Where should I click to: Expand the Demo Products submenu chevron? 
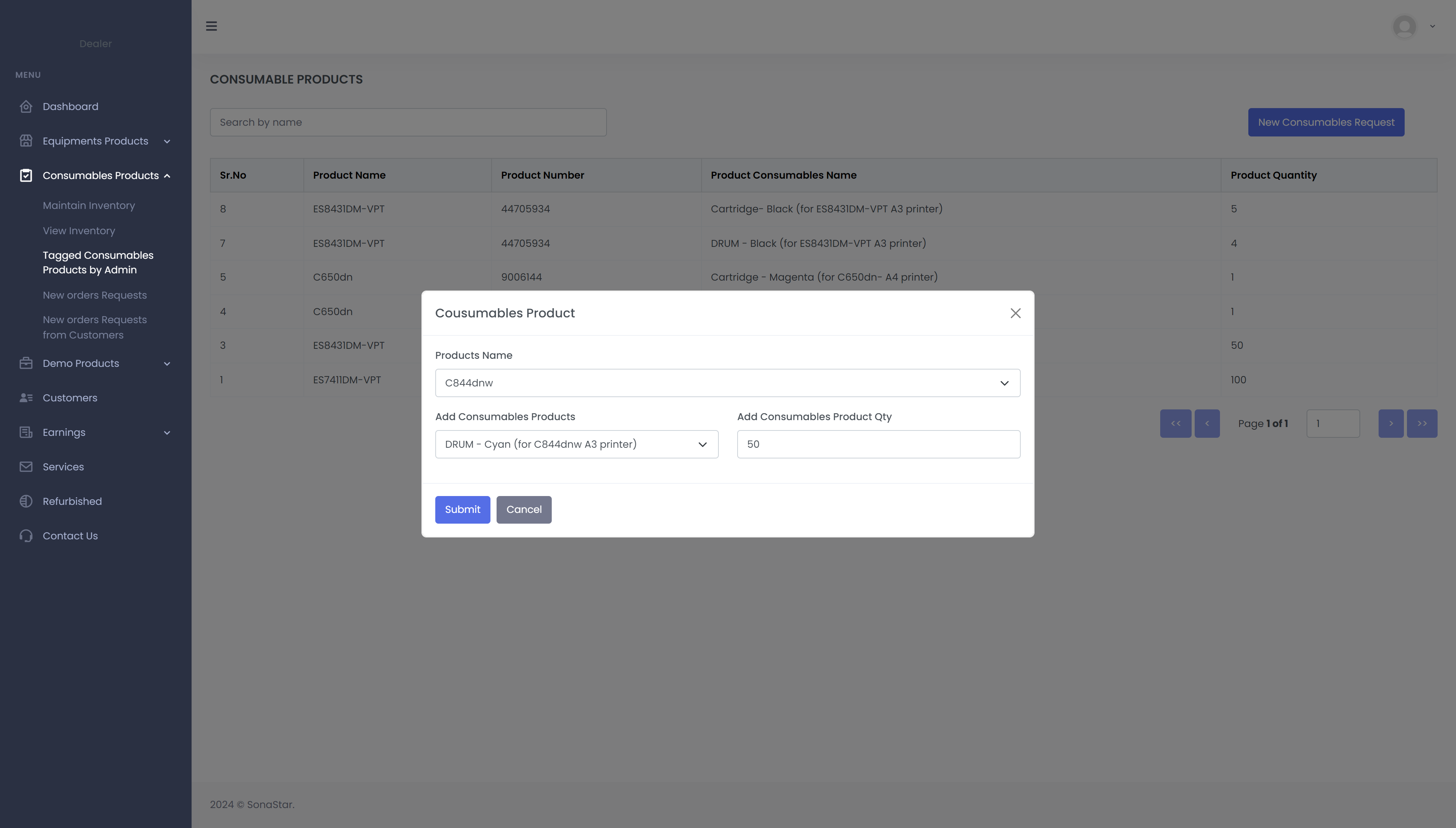[167, 364]
